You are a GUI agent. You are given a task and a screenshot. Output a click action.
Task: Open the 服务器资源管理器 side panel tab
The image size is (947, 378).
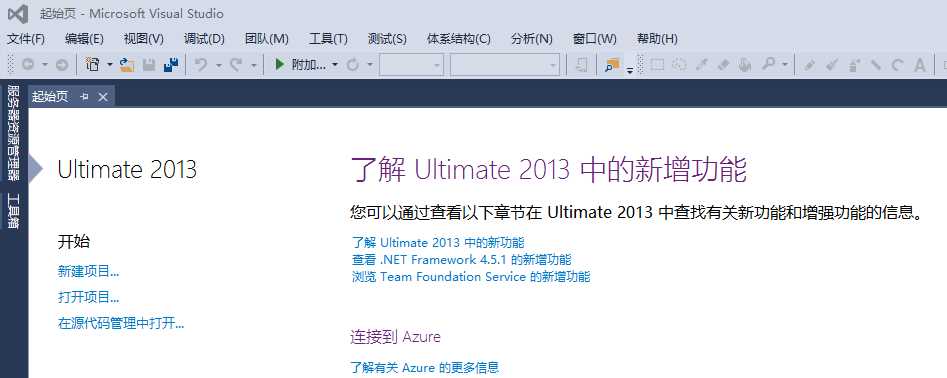tap(13, 132)
